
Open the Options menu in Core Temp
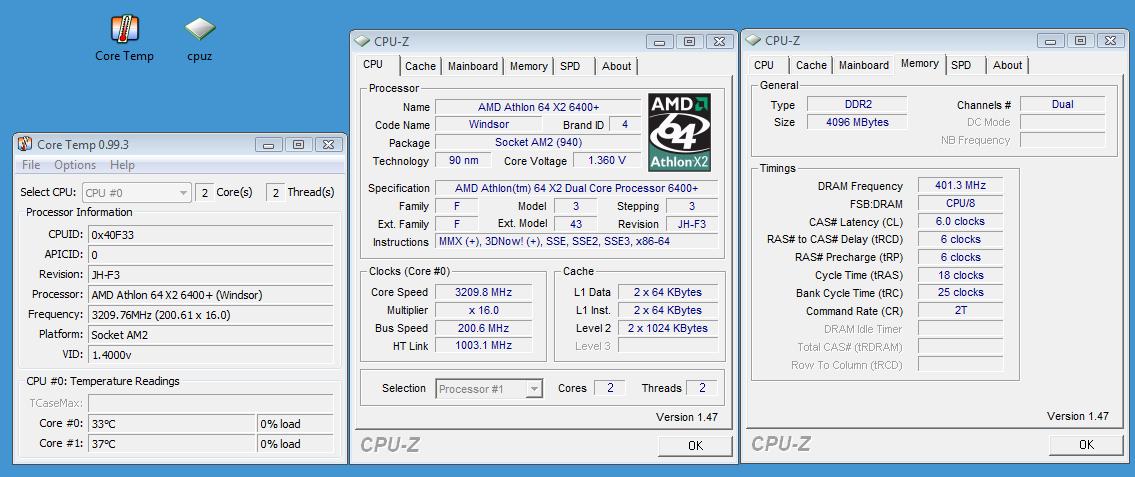point(75,165)
